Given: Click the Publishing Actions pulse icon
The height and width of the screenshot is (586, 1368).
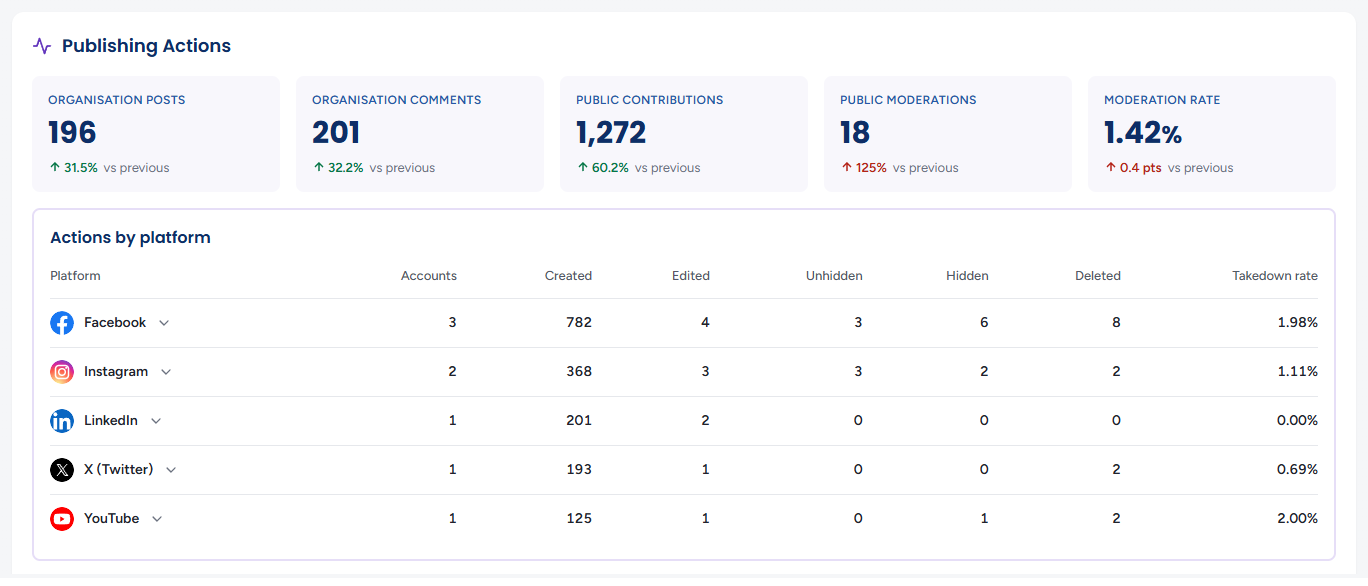Looking at the screenshot, I should coord(42,46).
